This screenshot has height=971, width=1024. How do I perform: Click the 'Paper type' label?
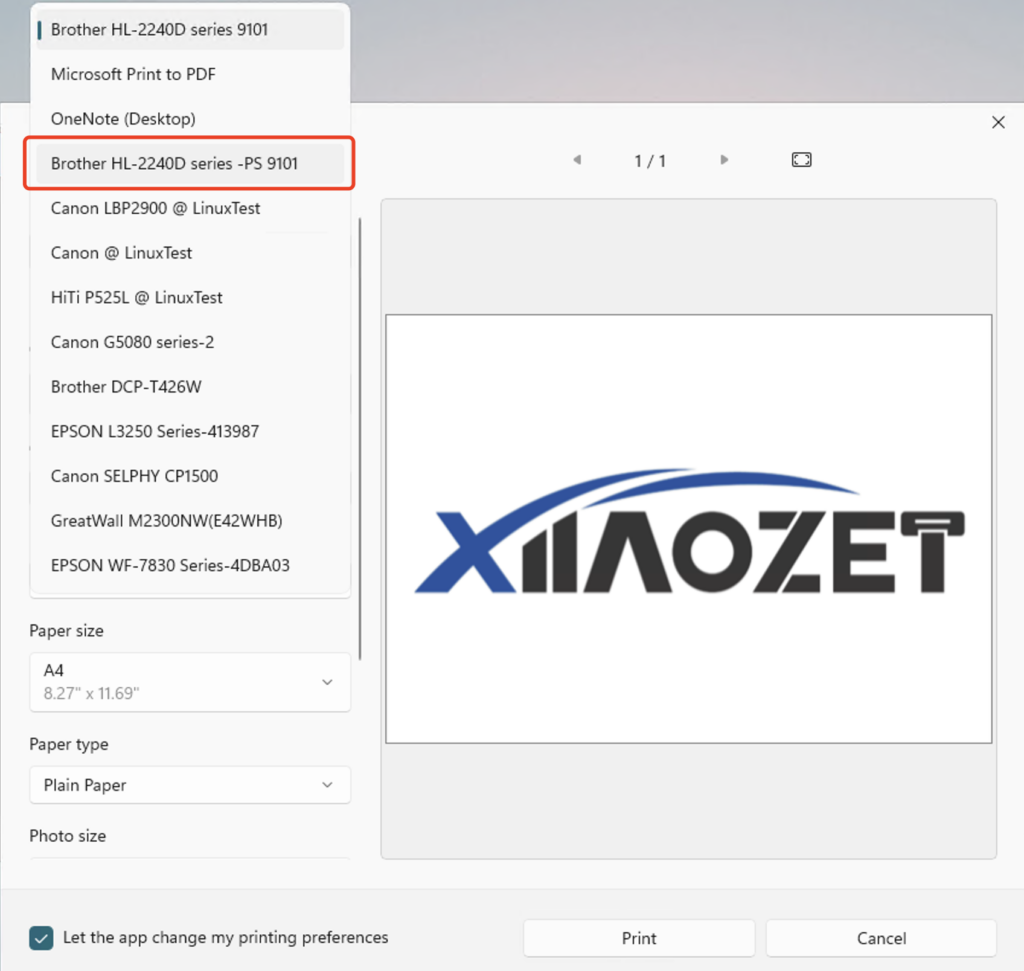point(69,744)
